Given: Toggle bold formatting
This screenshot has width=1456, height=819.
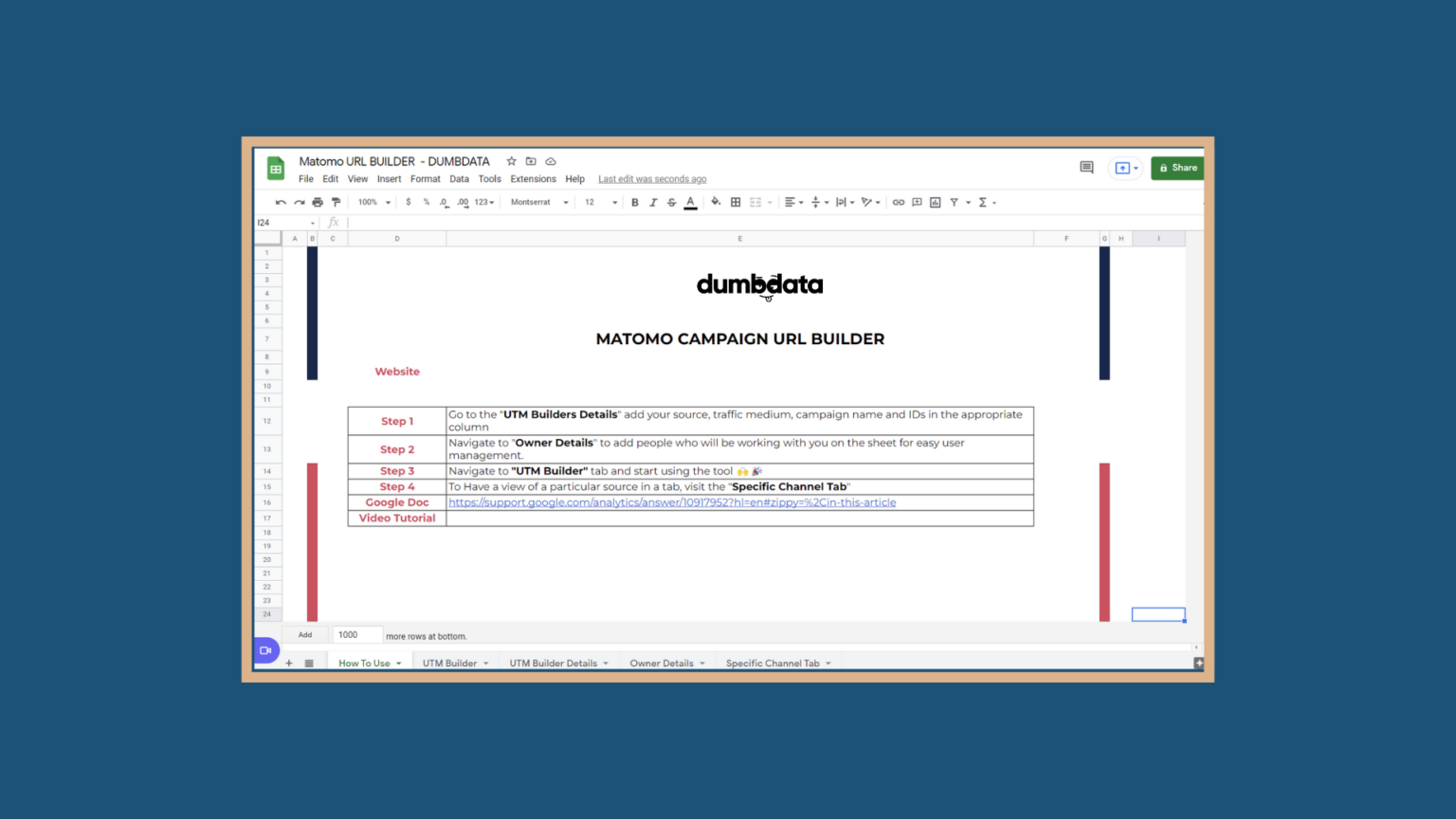Looking at the screenshot, I should (x=634, y=202).
